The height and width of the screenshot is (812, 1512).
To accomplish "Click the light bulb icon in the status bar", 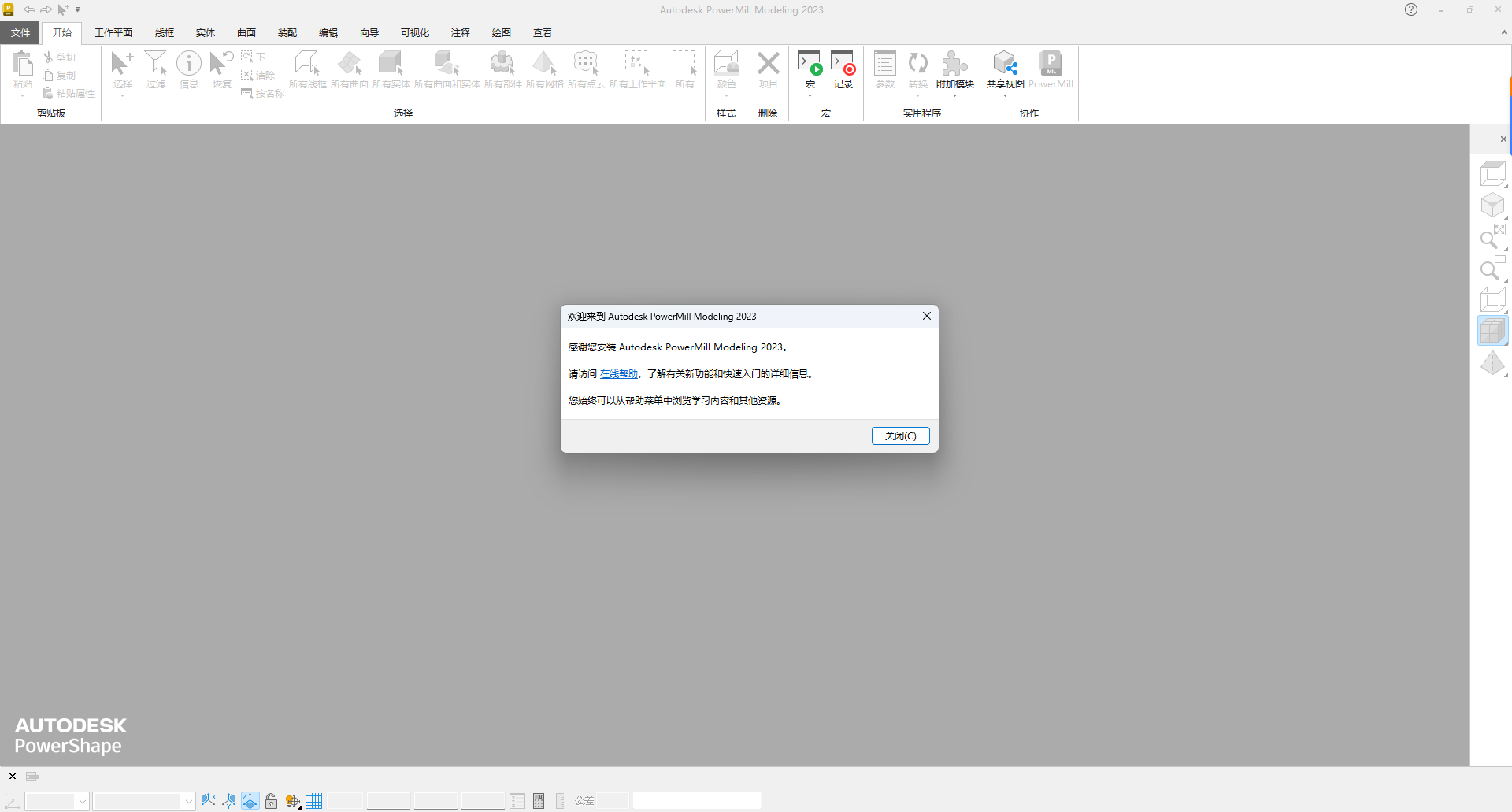I will click(292, 800).
